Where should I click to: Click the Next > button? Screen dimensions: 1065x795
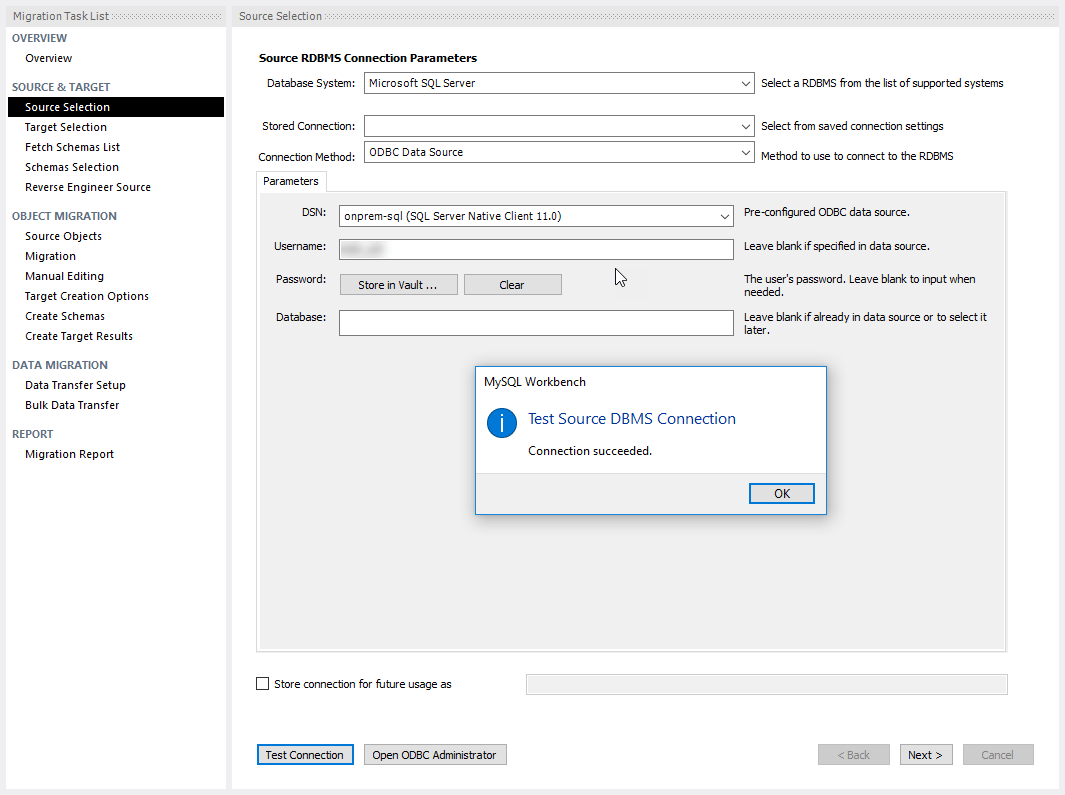(x=925, y=755)
